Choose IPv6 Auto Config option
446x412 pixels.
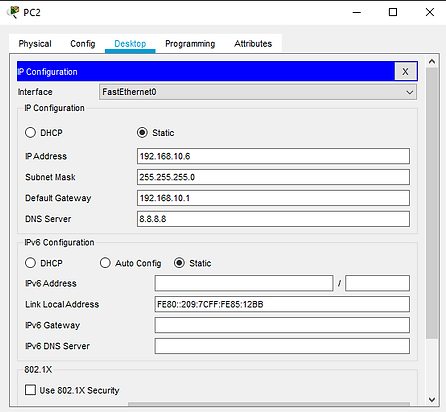tap(105, 263)
